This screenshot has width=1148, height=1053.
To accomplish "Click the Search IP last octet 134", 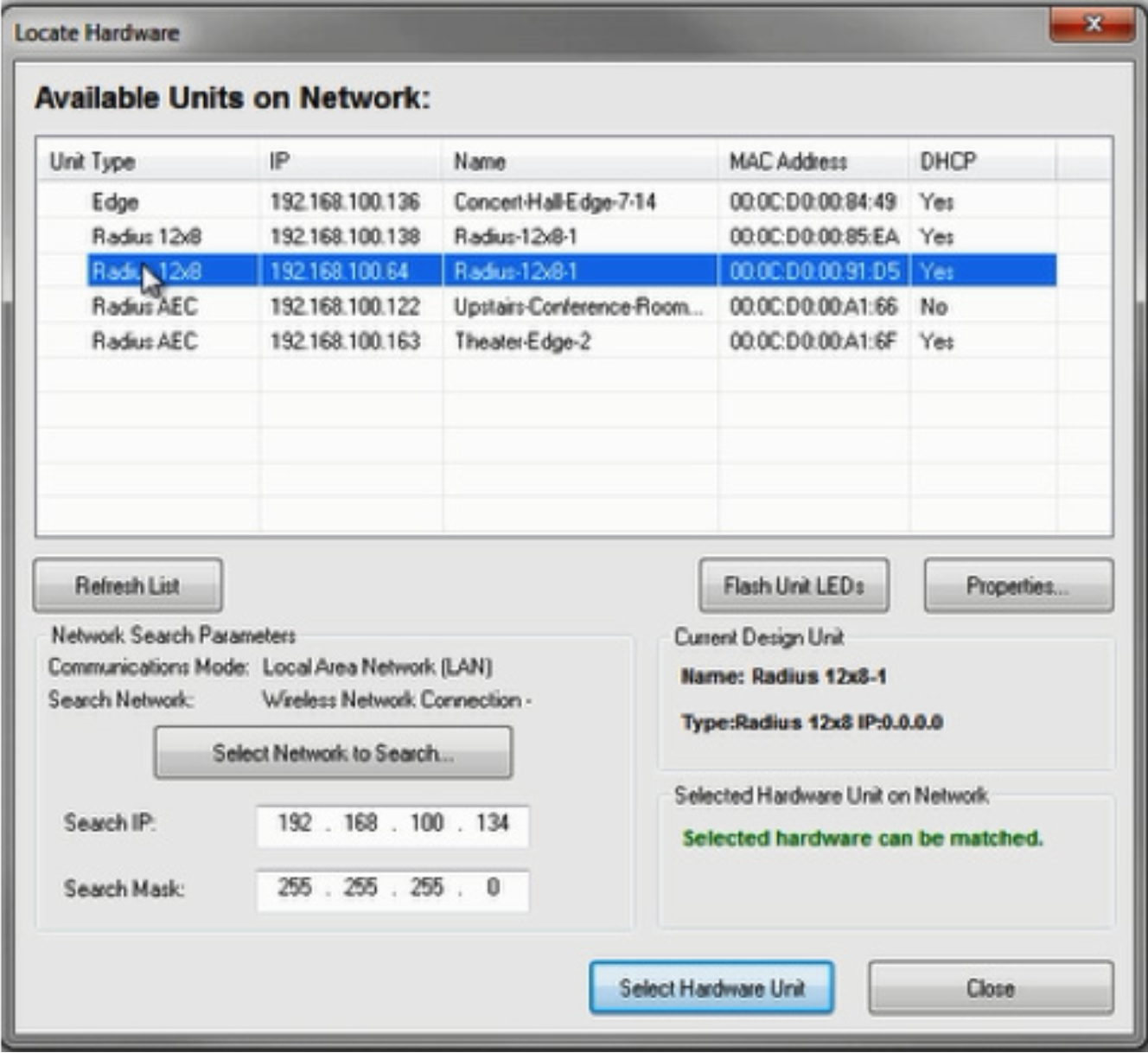I will pyautogui.click(x=492, y=823).
